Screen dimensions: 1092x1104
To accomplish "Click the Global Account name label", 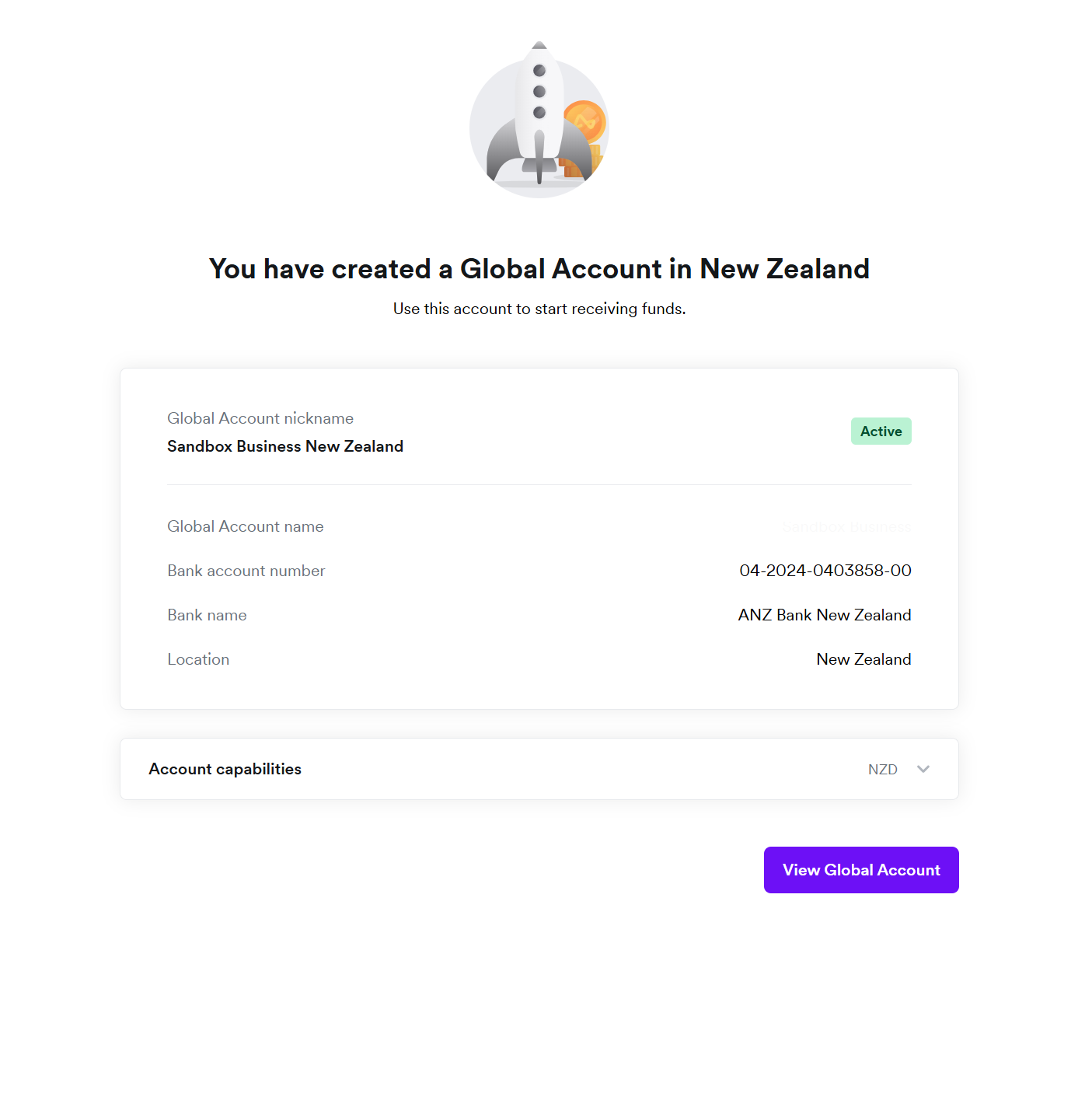I will (x=246, y=526).
